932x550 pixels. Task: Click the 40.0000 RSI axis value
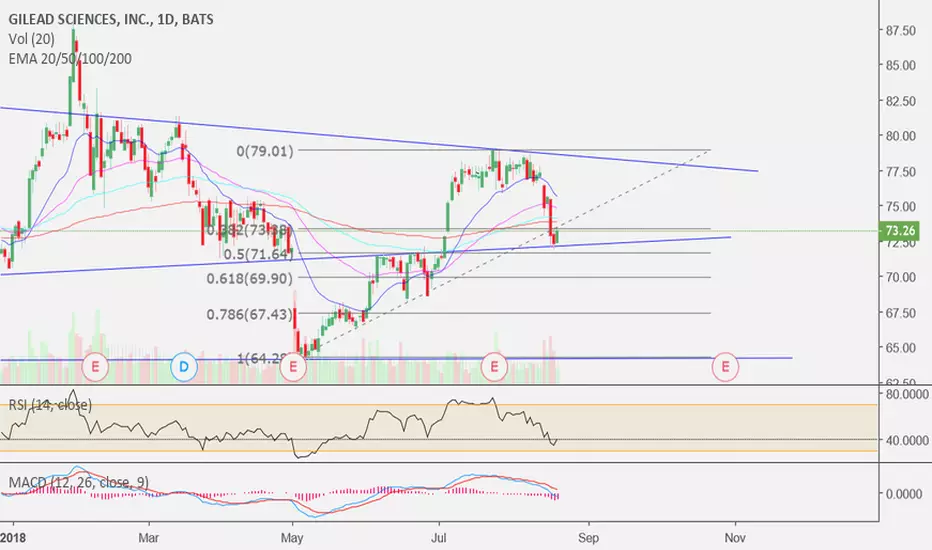[x=905, y=441]
